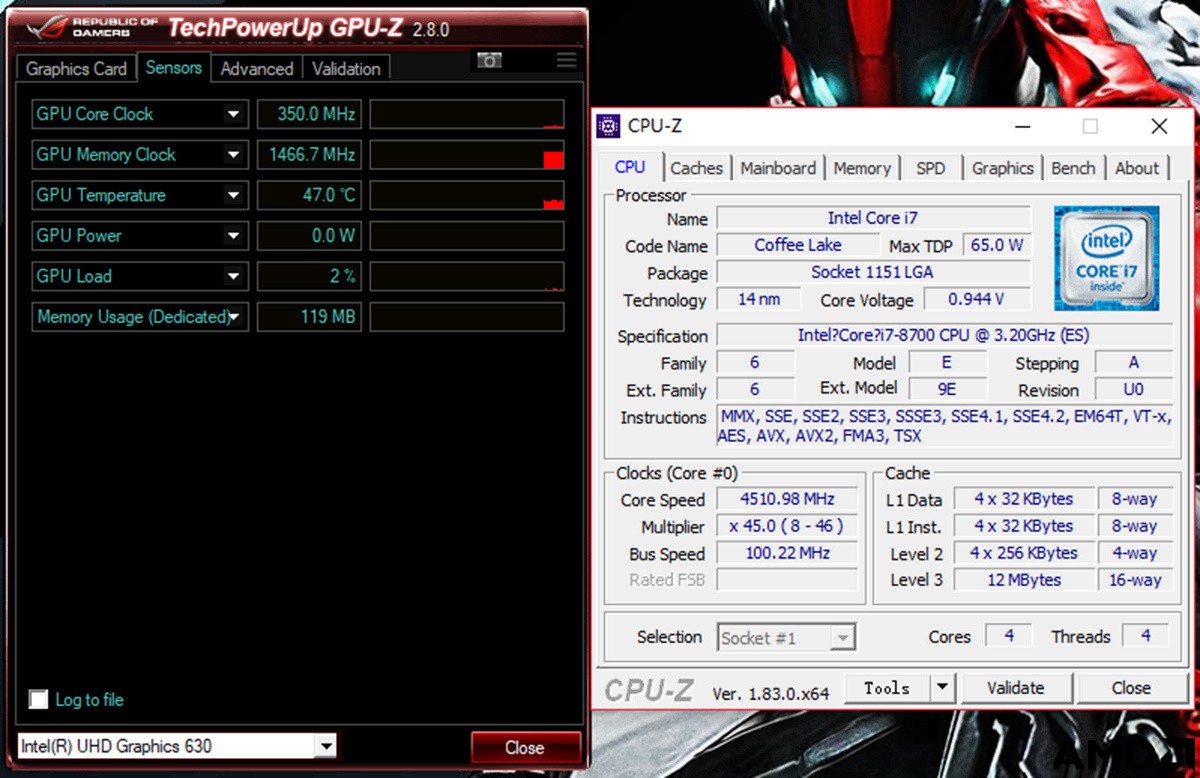Image resolution: width=1200 pixels, height=778 pixels.
Task: Switch to the Caches tab in CPU-Z
Action: pos(697,168)
